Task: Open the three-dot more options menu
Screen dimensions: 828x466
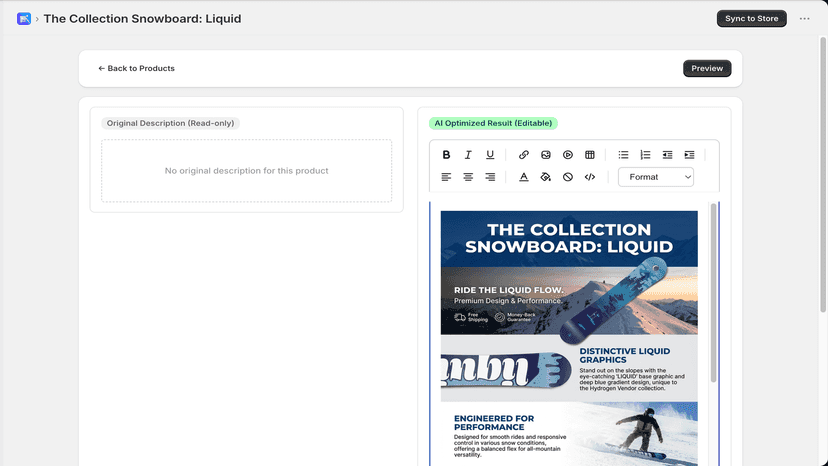Action: pos(804,18)
